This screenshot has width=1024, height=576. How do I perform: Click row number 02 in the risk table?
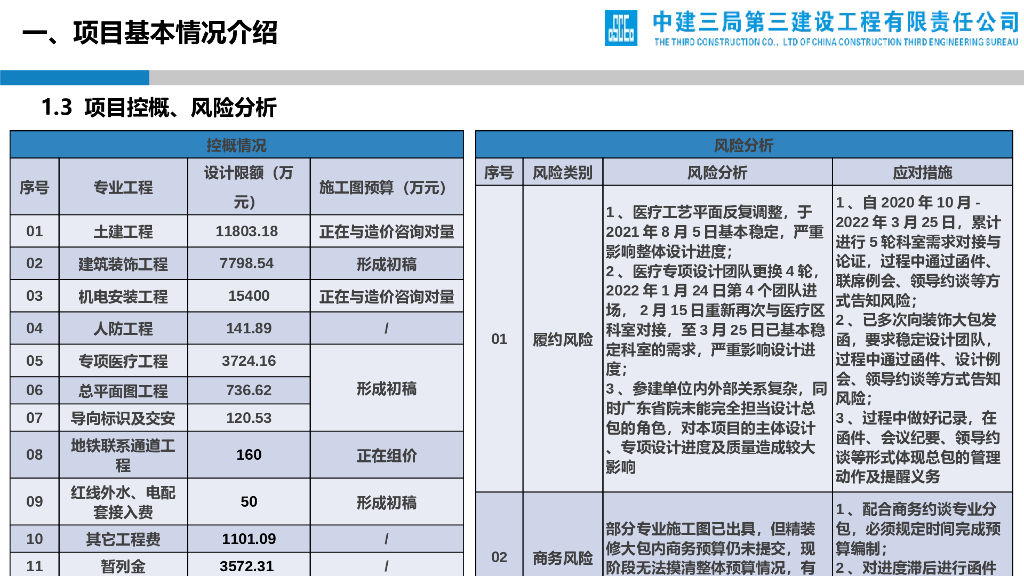coord(499,558)
